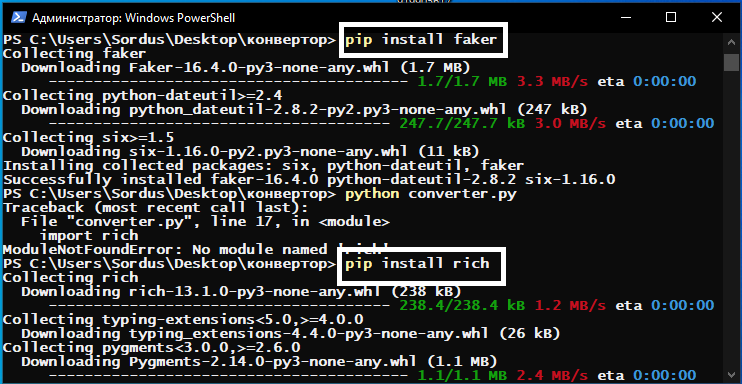Image resolution: width=742 pixels, height=384 pixels.
Task: Click the window title text Windows PowerShell
Action: (x=133, y=18)
